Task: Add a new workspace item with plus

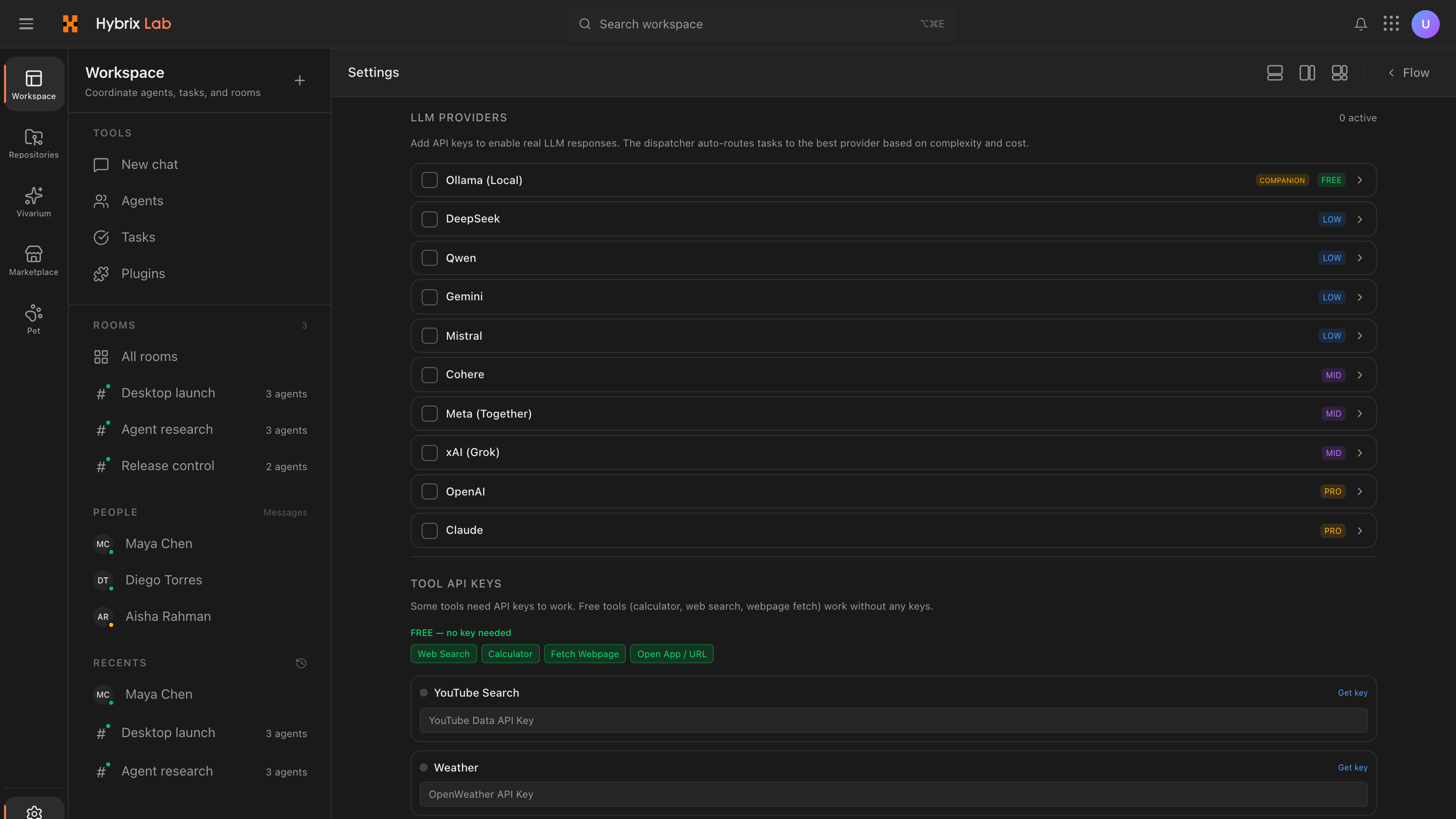Action: (x=300, y=80)
